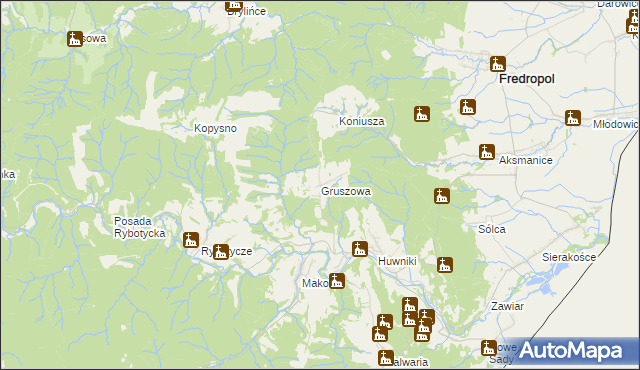Click the church marker at Fredropol
Viewport: 640px width, 370px height.
click(x=498, y=64)
